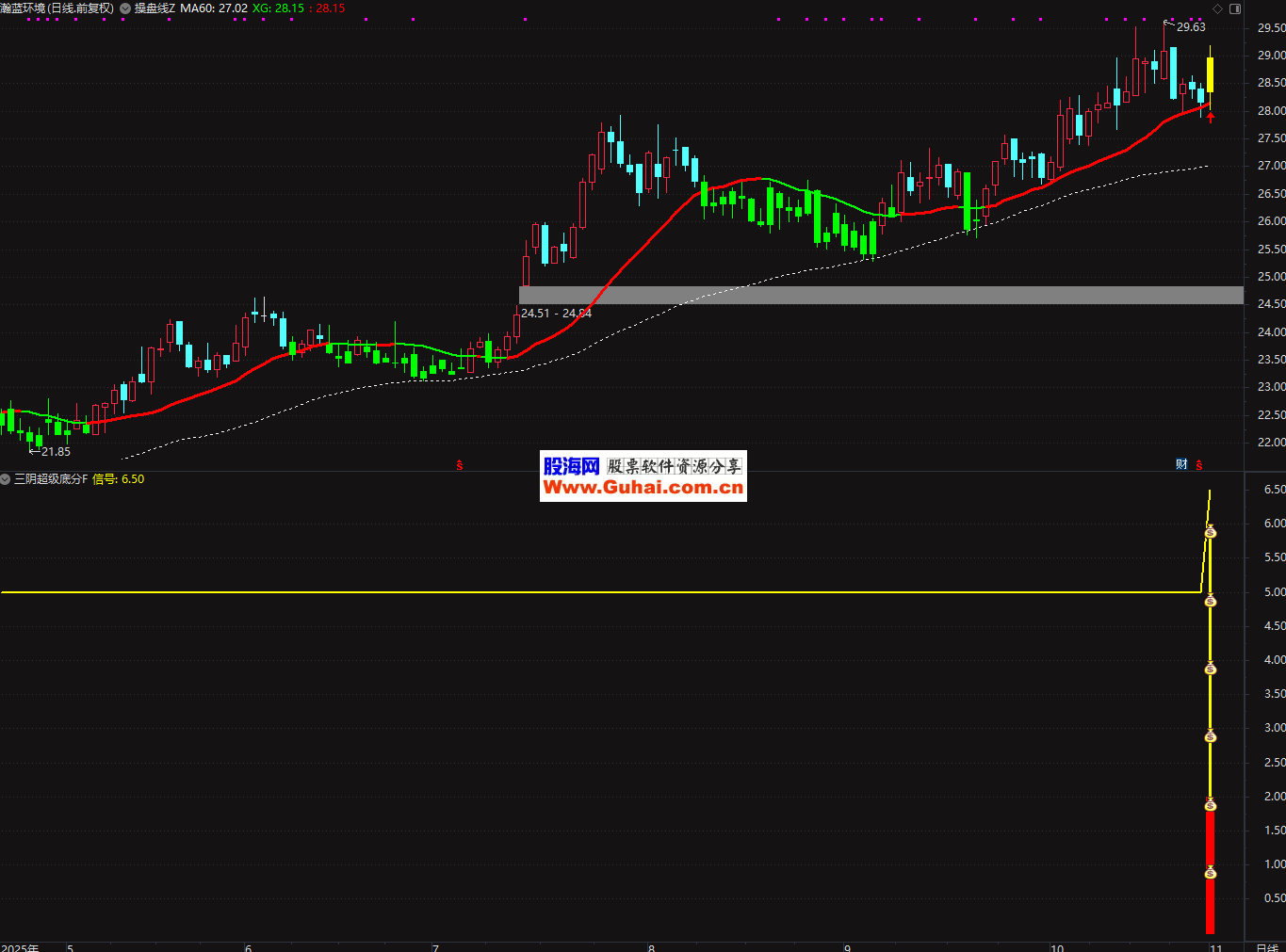Viewport: 1286px width, 952px height.
Task: Click the red $ marker near July
Action: (460, 465)
